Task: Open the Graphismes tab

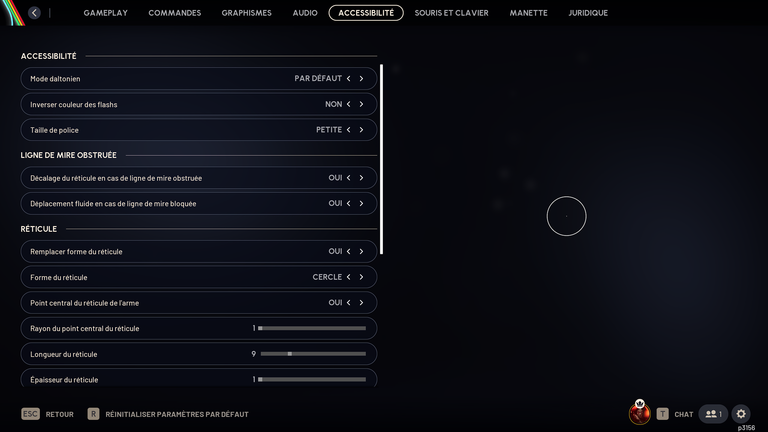Action: (246, 13)
